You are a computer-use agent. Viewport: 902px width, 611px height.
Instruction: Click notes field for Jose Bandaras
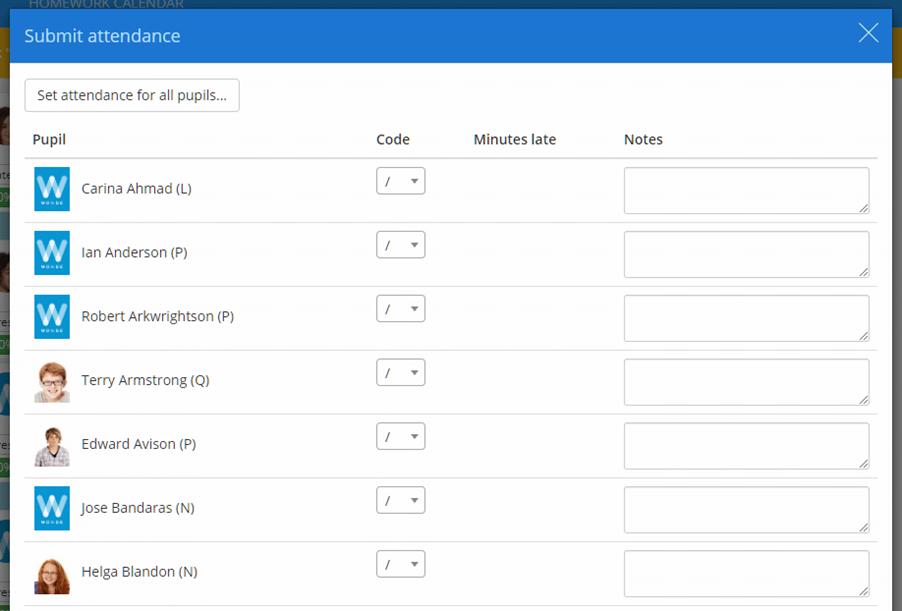tap(746, 510)
